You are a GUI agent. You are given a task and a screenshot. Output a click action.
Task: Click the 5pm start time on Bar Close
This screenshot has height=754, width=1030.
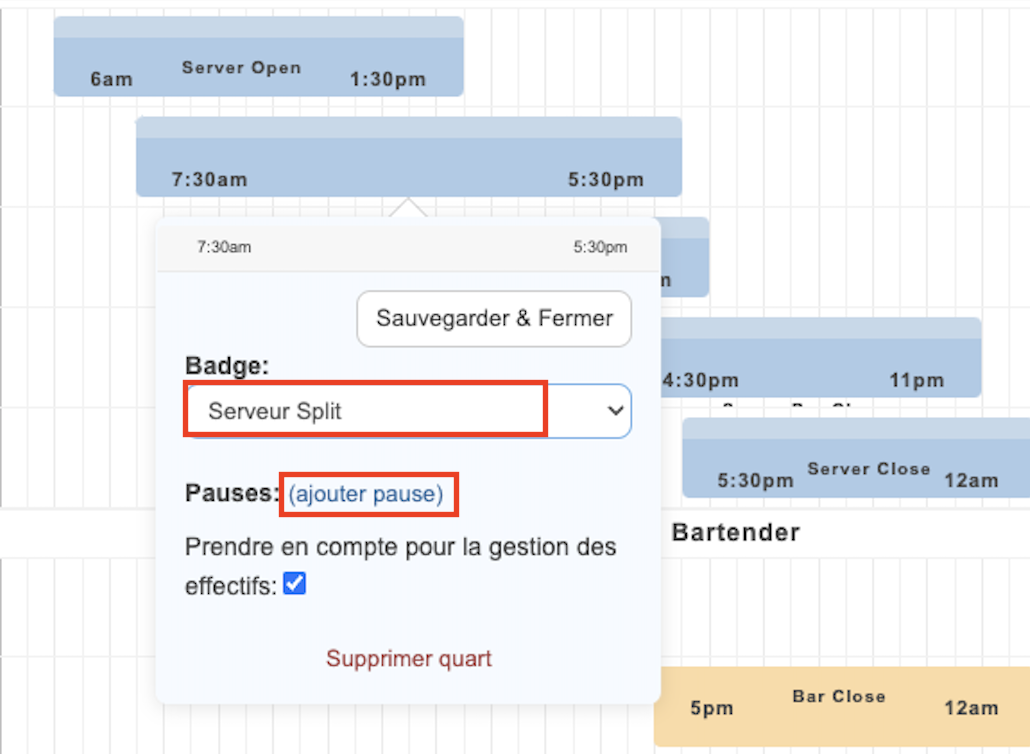[712, 708]
